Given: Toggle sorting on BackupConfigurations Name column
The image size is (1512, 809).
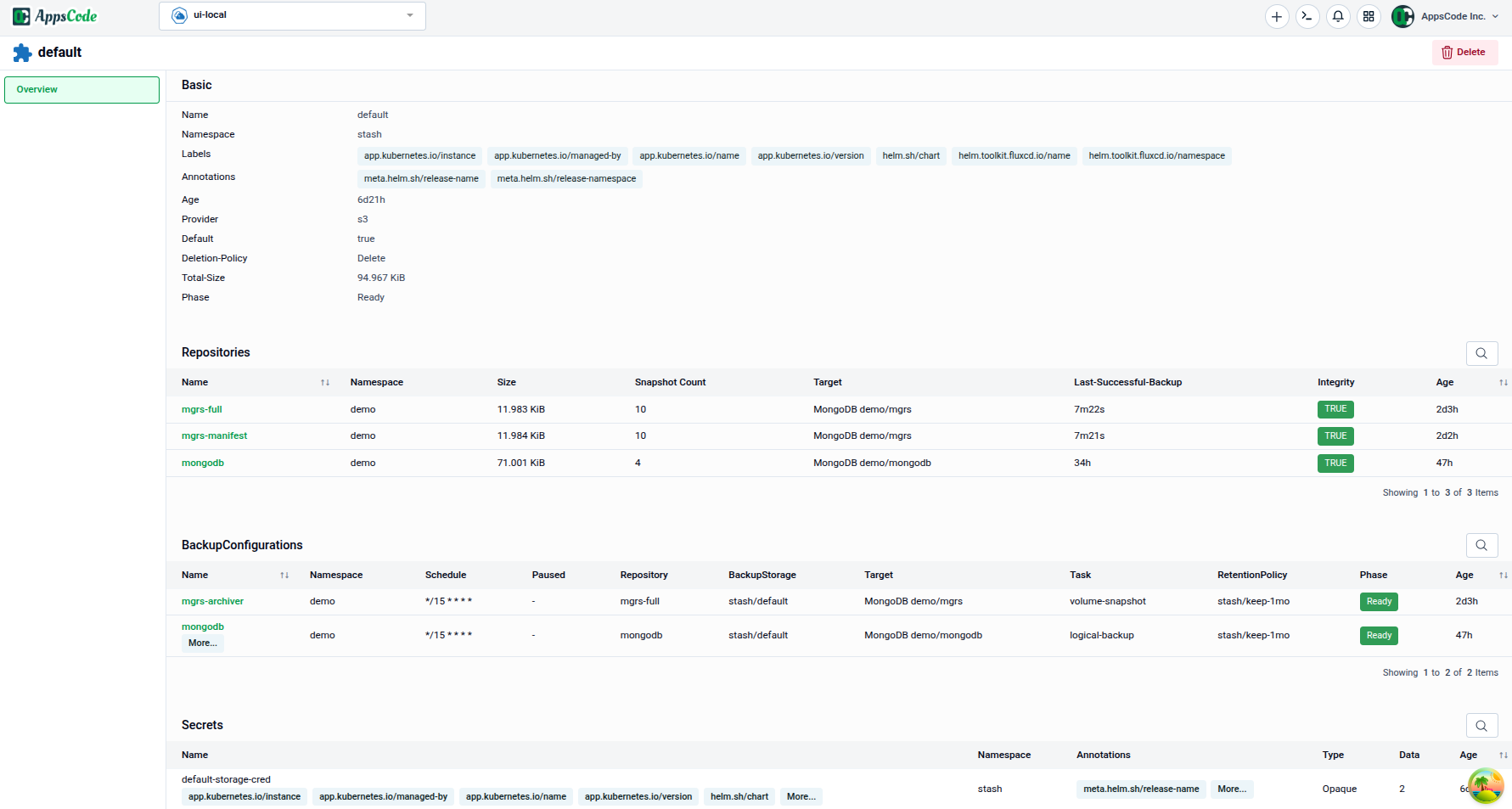Looking at the screenshot, I should click(x=284, y=575).
